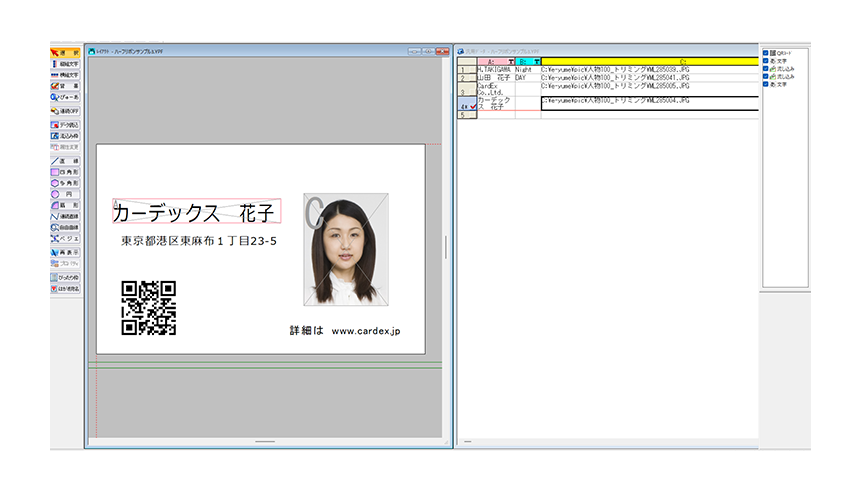
Task: Click the データ読込 data load button
Action: coord(65,124)
